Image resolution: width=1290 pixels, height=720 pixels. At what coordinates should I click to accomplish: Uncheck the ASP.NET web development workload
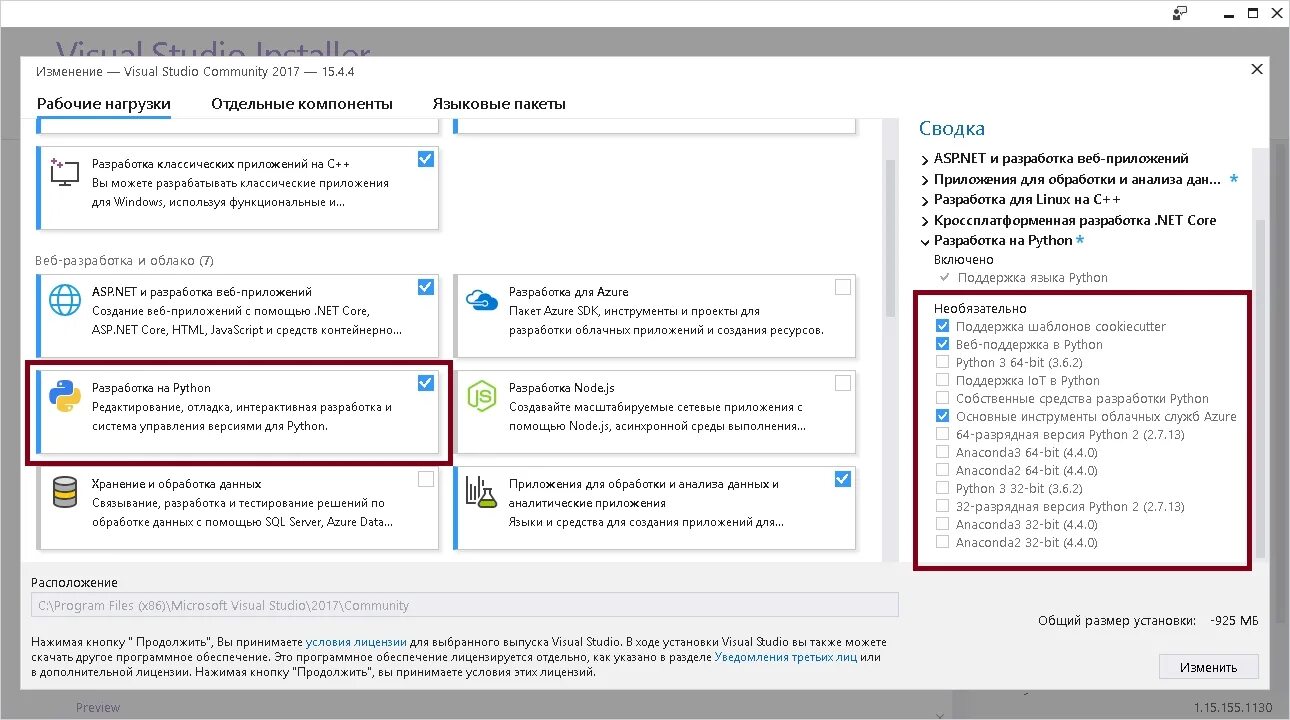pyautogui.click(x=426, y=287)
